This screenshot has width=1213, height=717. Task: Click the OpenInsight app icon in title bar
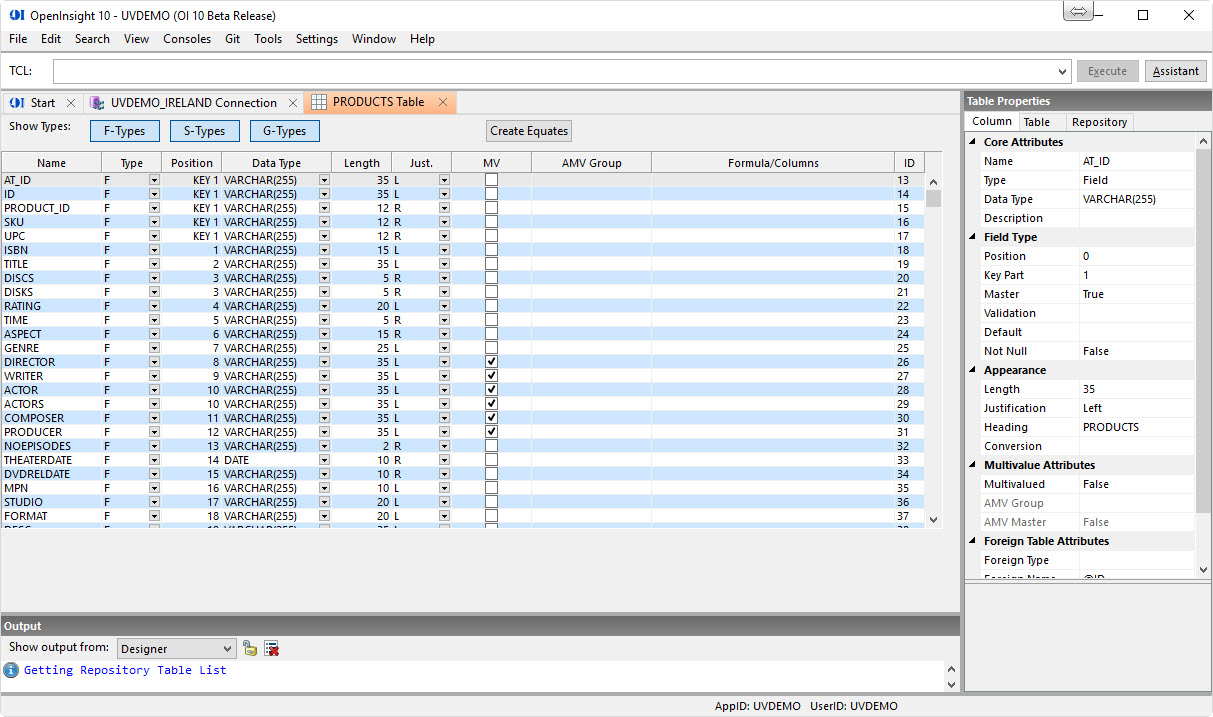click(16, 15)
